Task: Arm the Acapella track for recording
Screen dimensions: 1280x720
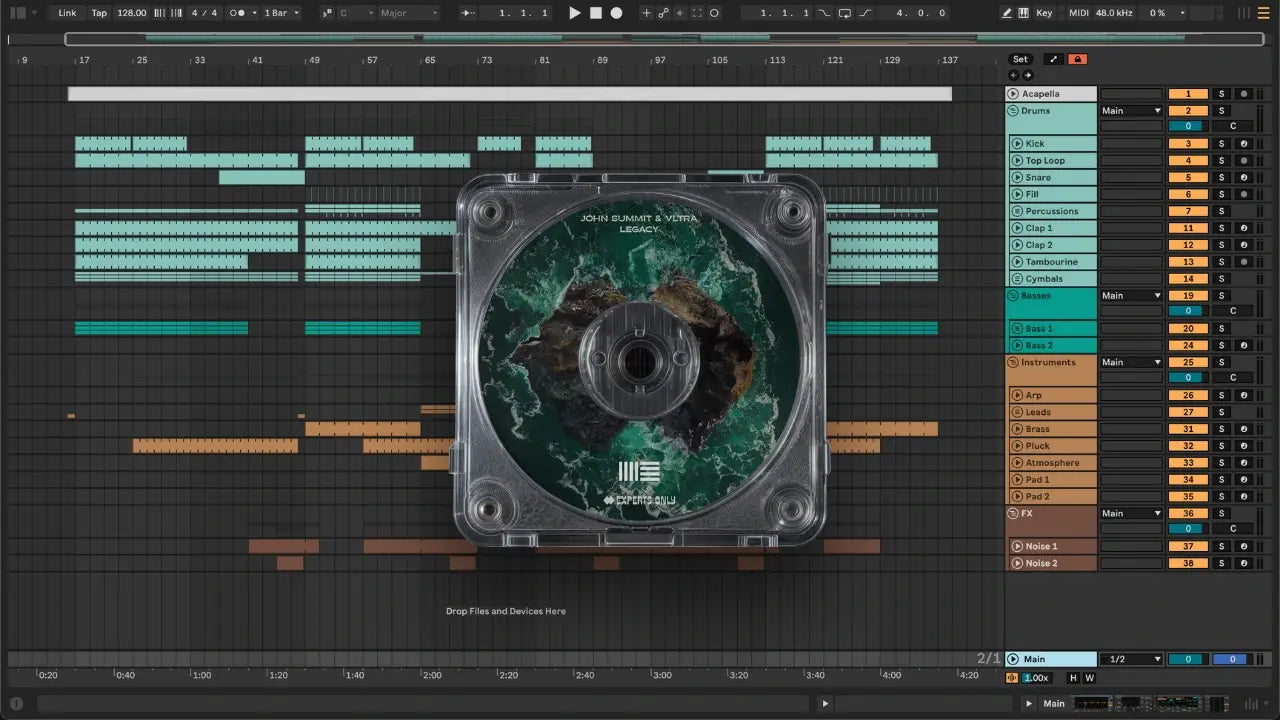Action: [x=1243, y=94]
